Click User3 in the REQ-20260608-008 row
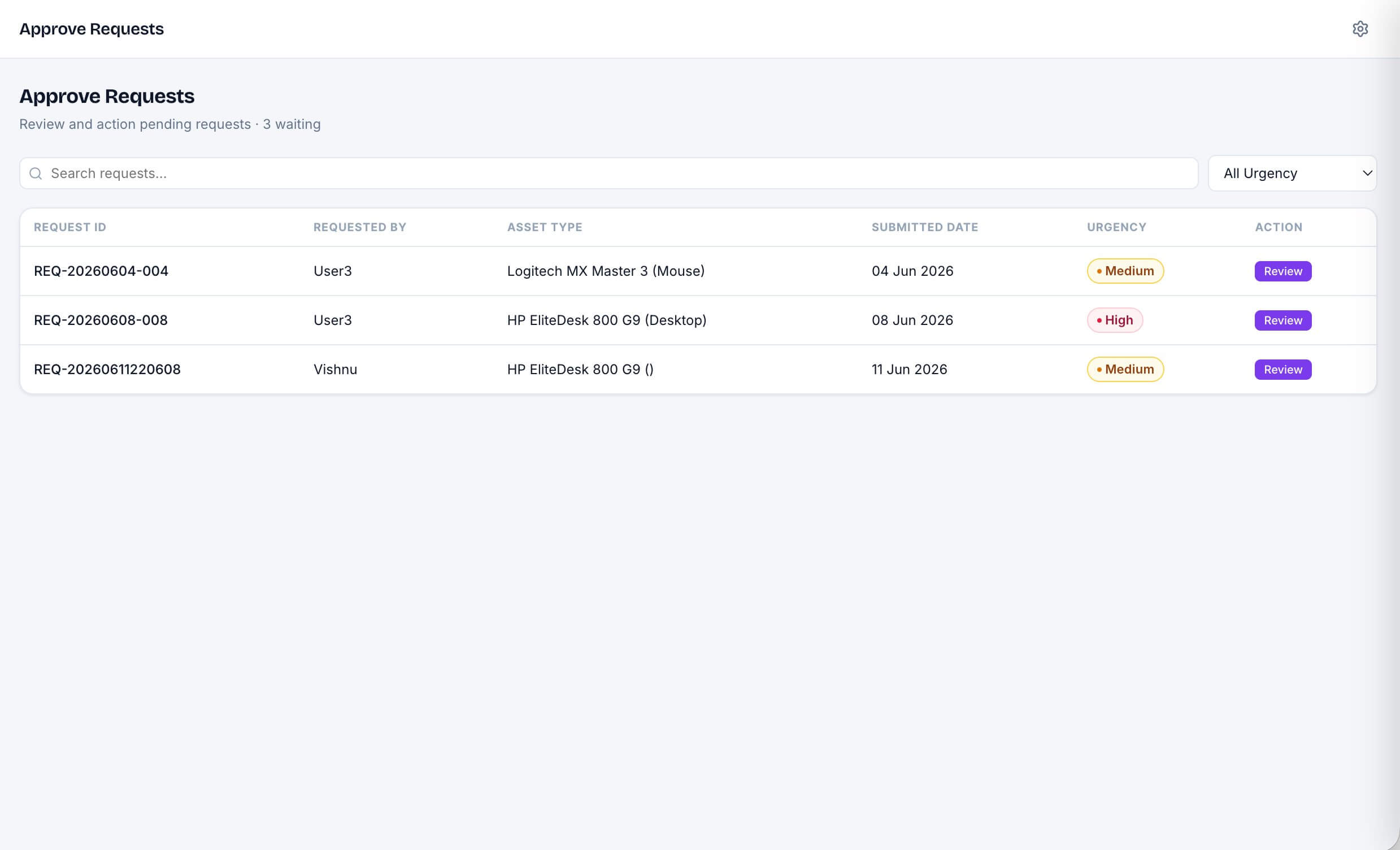Viewport: 1400px width, 850px height. click(332, 320)
